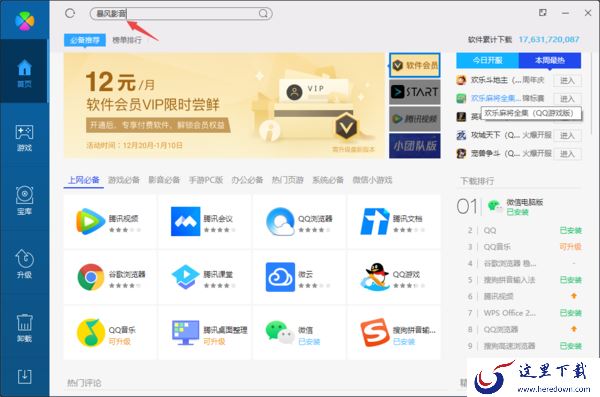Select the 软件会员 banner thumbnail
This screenshot has height=397, width=600.
click(415, 65)
